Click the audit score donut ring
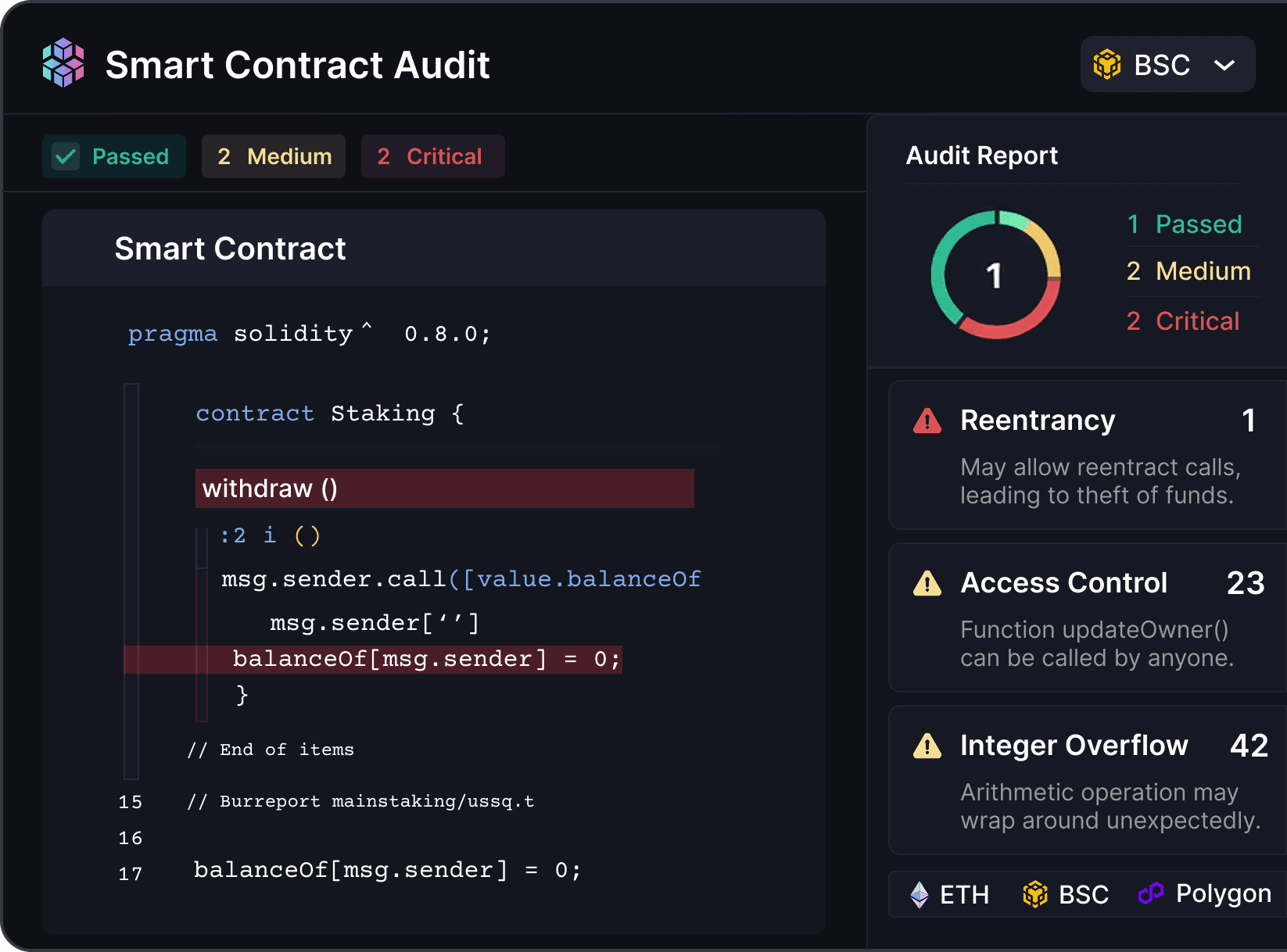 pyautogui.click(x=995, y=274)
